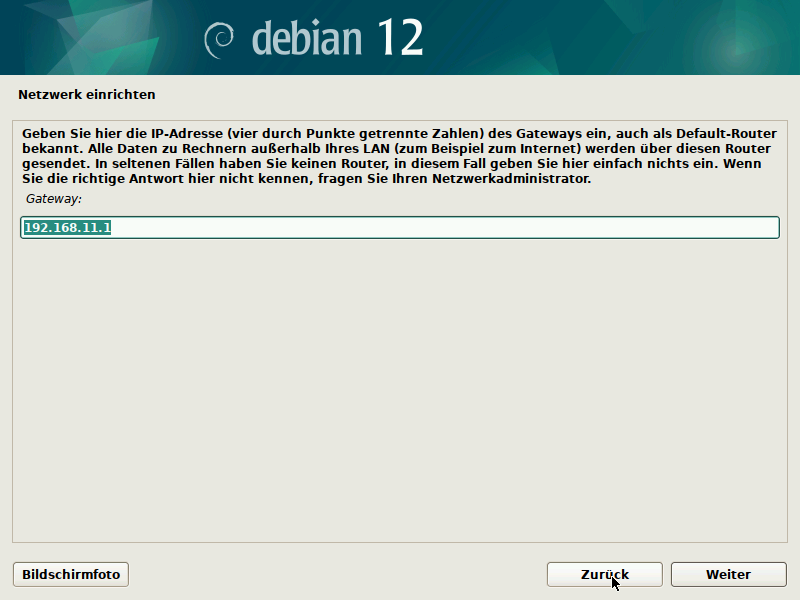Take a screenshot via Bildschirmfoto button
Screen dimensions: 800x600
click(x=71, y=575)
